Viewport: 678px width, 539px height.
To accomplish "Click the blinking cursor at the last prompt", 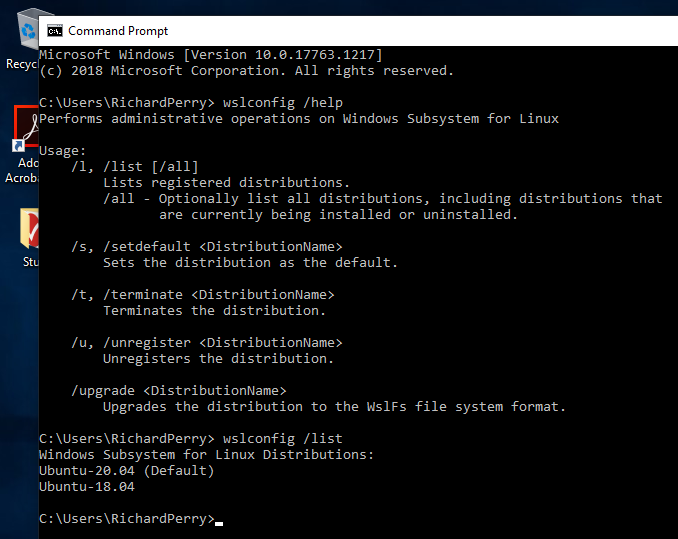I will click(x=219, y=520).
